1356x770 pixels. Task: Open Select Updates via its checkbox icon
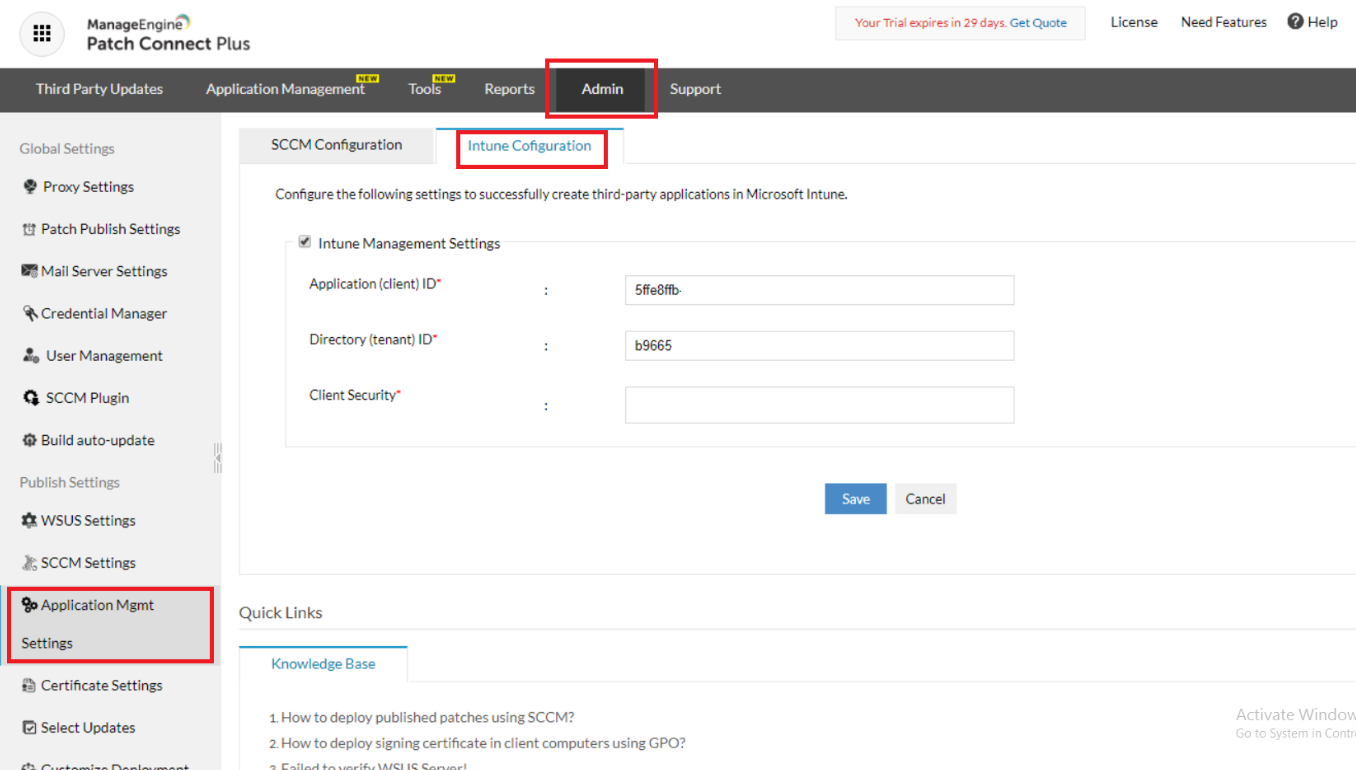click(29, 728)
